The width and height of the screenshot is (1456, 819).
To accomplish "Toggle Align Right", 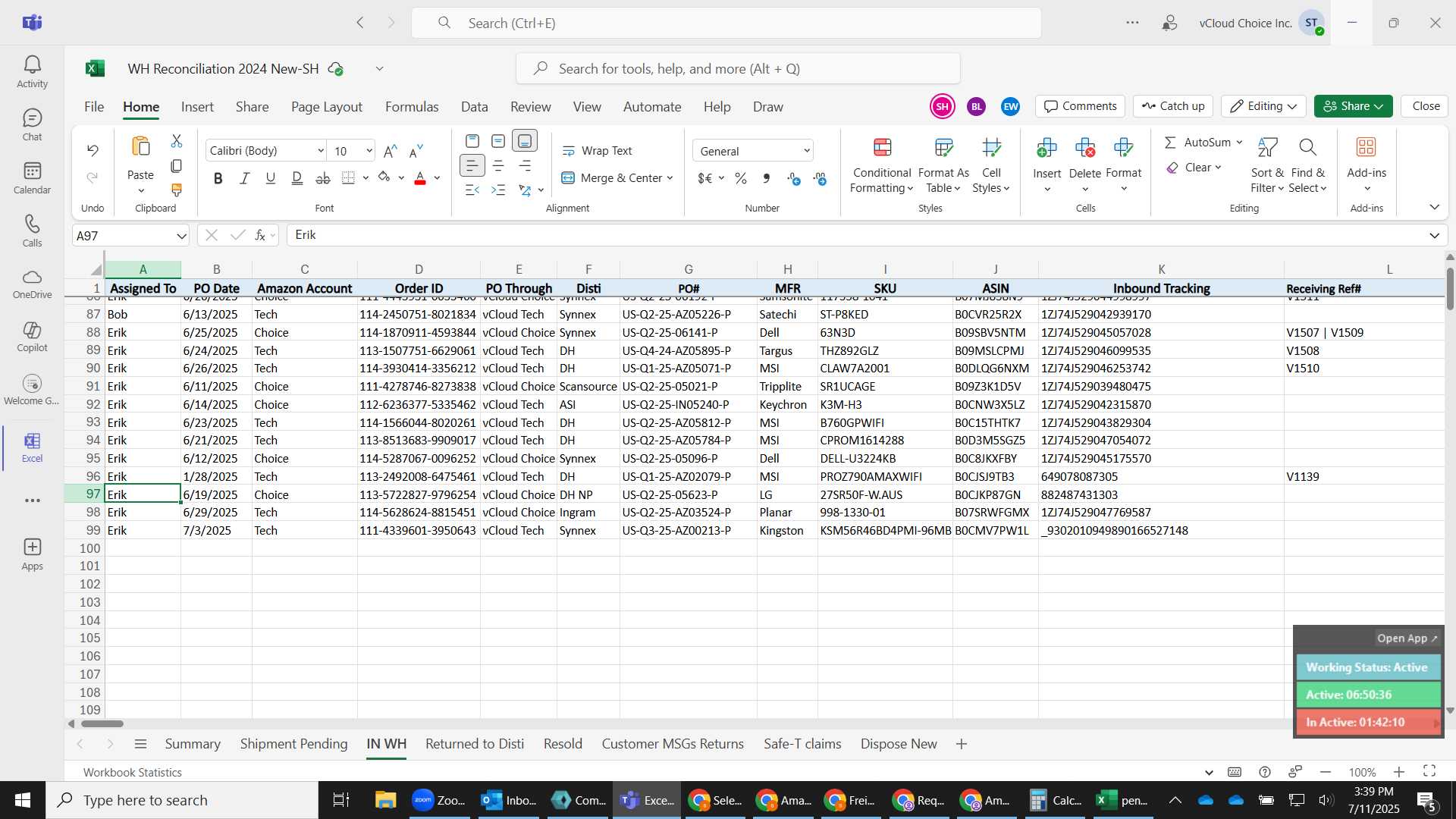I will click(x=525, y=165).
